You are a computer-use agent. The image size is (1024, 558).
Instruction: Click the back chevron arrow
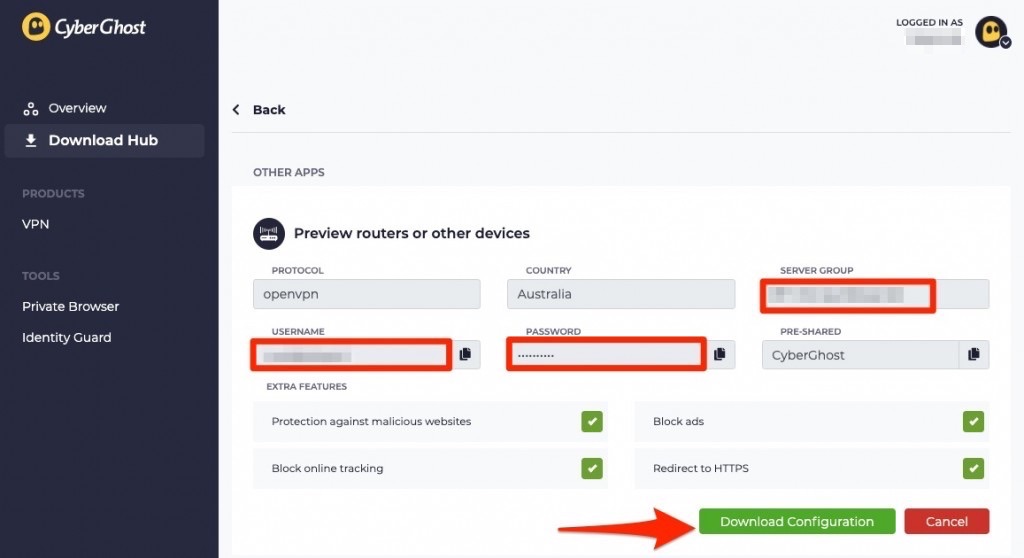coord(236,110)
